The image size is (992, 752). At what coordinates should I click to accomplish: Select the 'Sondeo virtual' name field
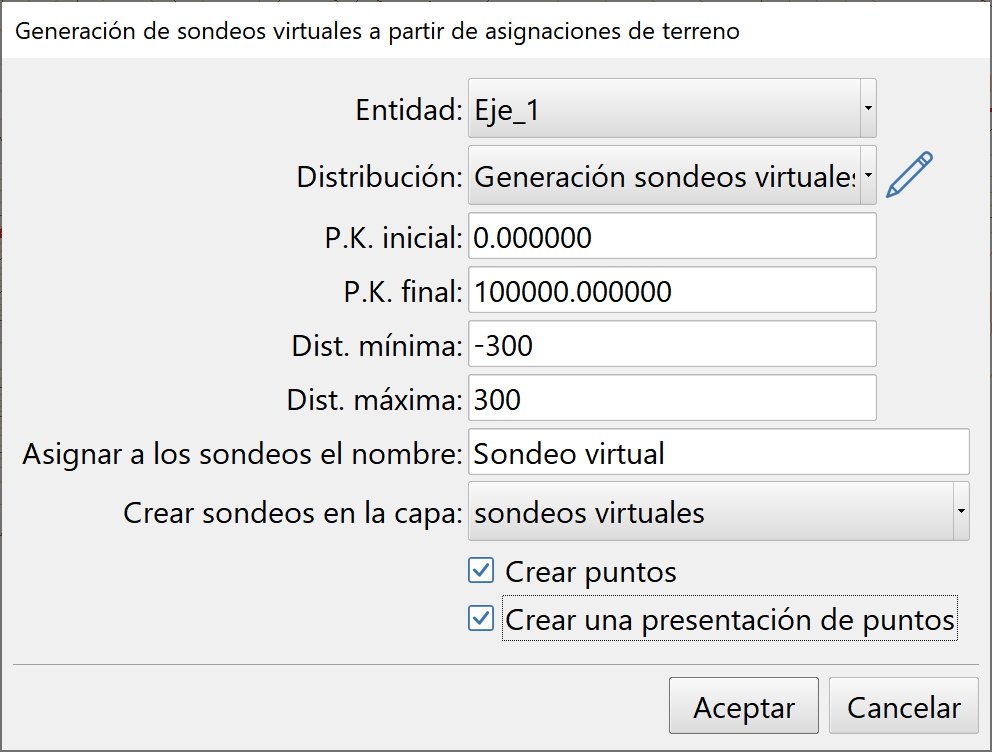click(718, 452)
